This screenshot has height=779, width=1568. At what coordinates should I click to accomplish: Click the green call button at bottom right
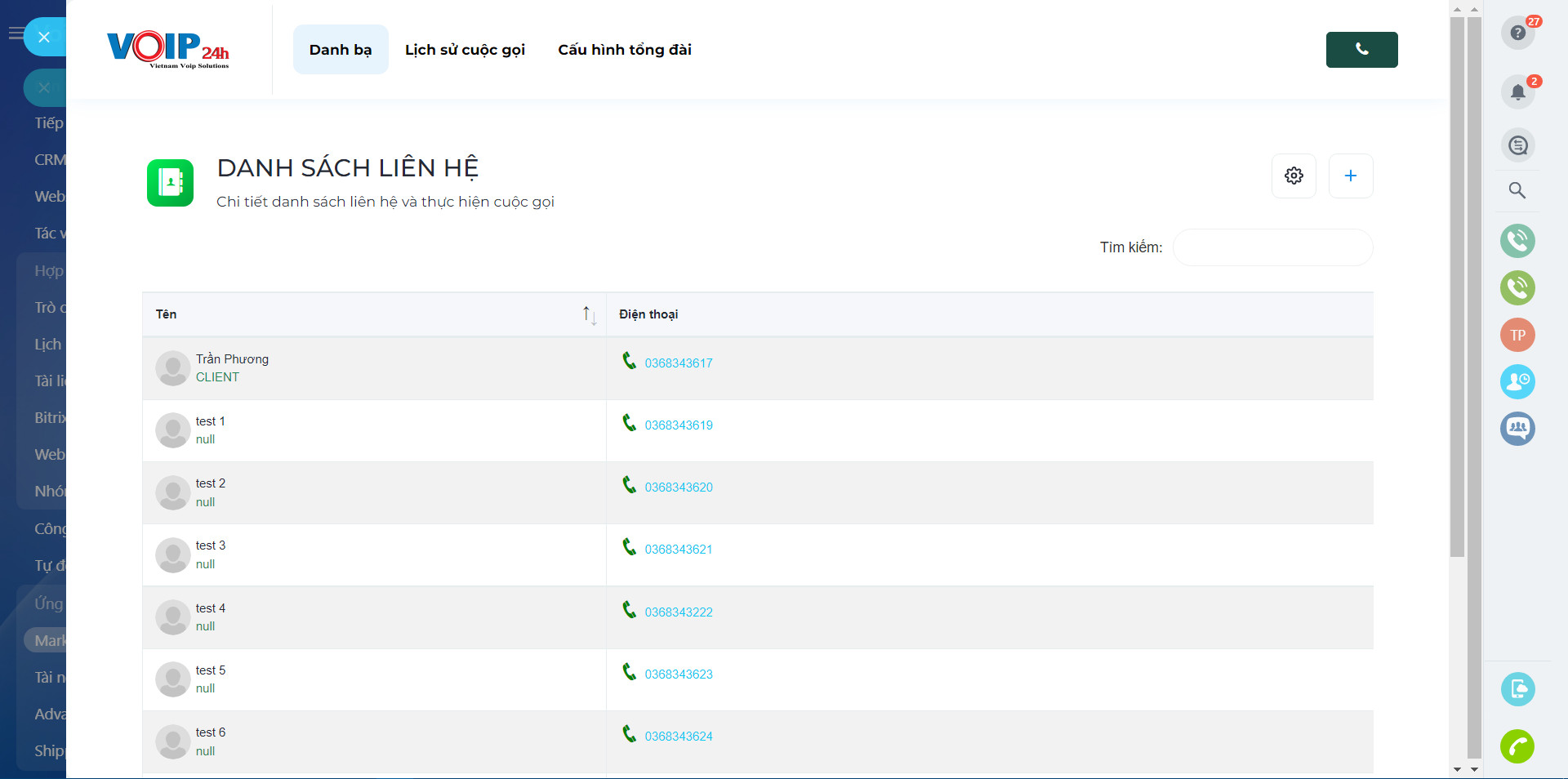point(1517,746)
